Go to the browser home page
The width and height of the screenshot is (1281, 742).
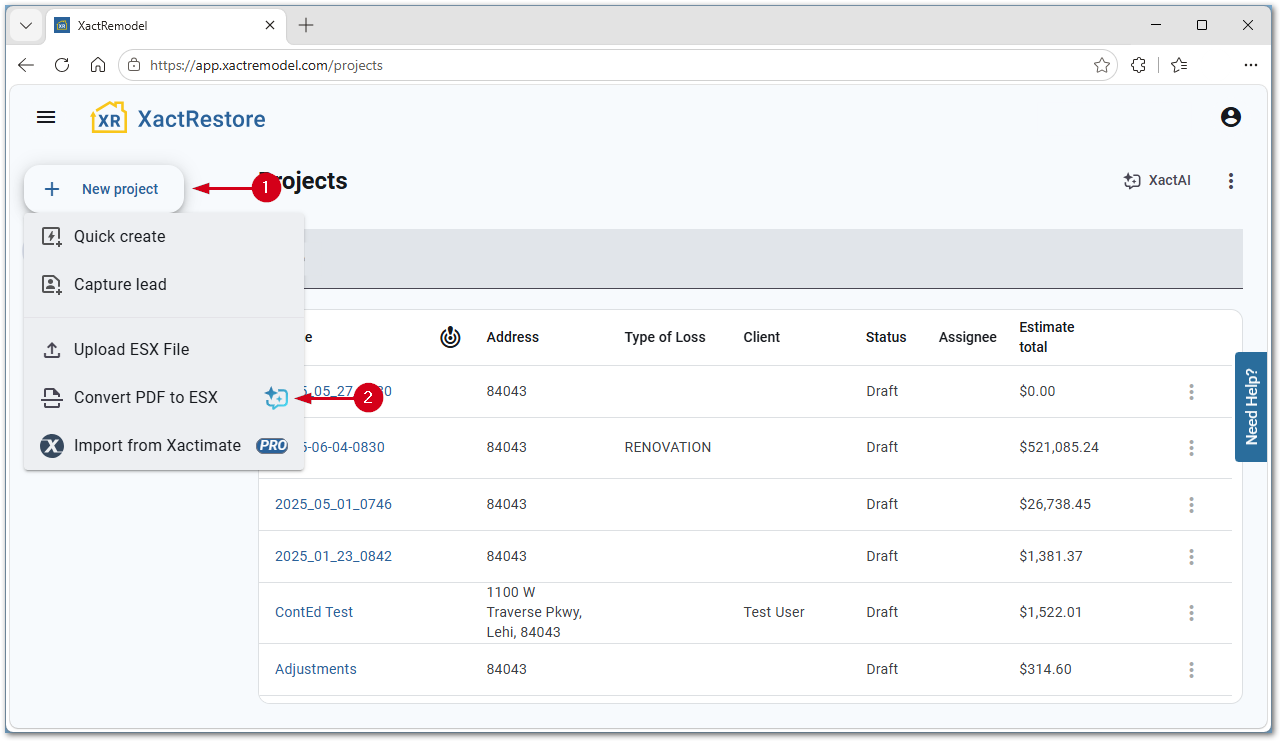98,65
